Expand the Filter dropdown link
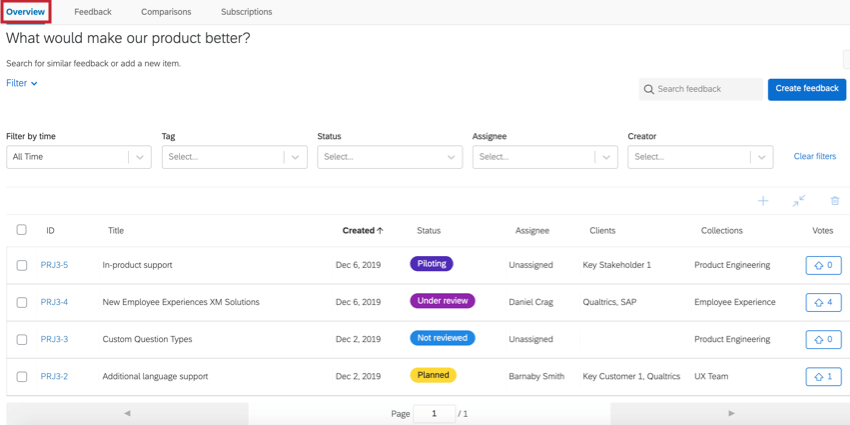The width and height of the screenshot is (850, 425). click(x=22, y=83)
